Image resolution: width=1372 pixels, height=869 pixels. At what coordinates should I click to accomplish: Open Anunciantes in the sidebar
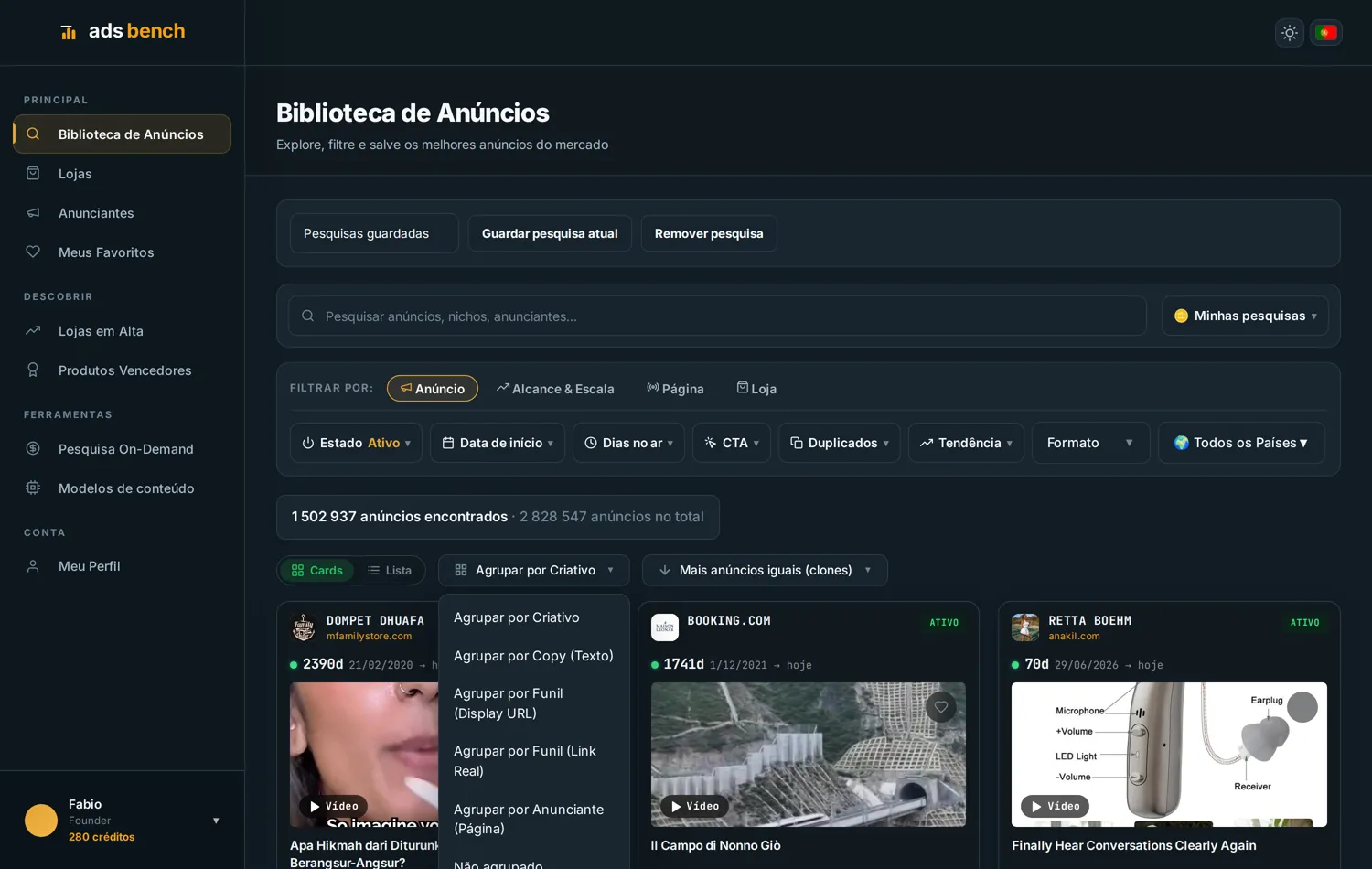click(122, 213)
